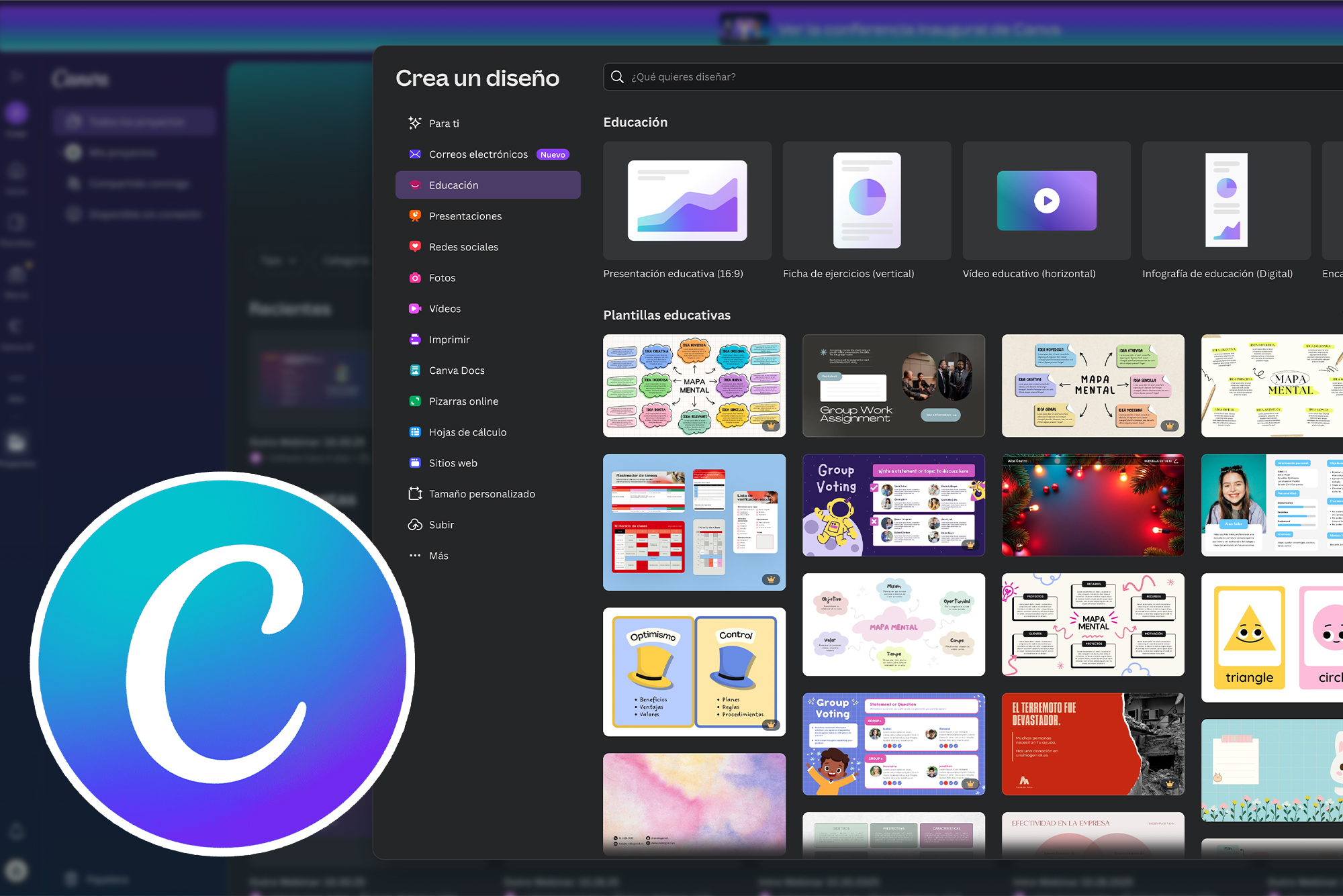The height and width of the screenshot is (896, 1343).
Task: Click the ¿Qué quieres diseñar? search field
Action: click(940, 77)
